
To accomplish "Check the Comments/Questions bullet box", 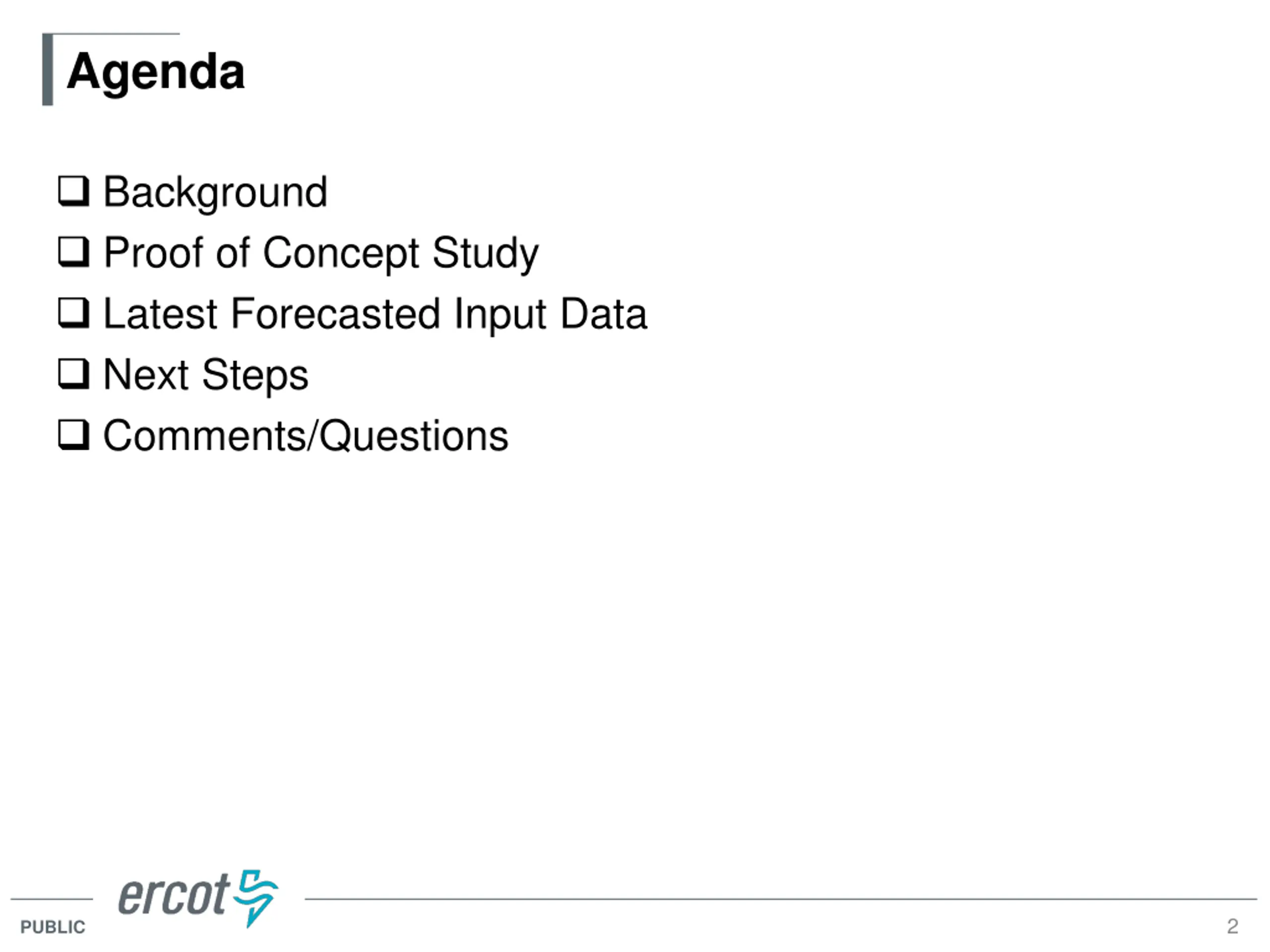I will [74, 434].
